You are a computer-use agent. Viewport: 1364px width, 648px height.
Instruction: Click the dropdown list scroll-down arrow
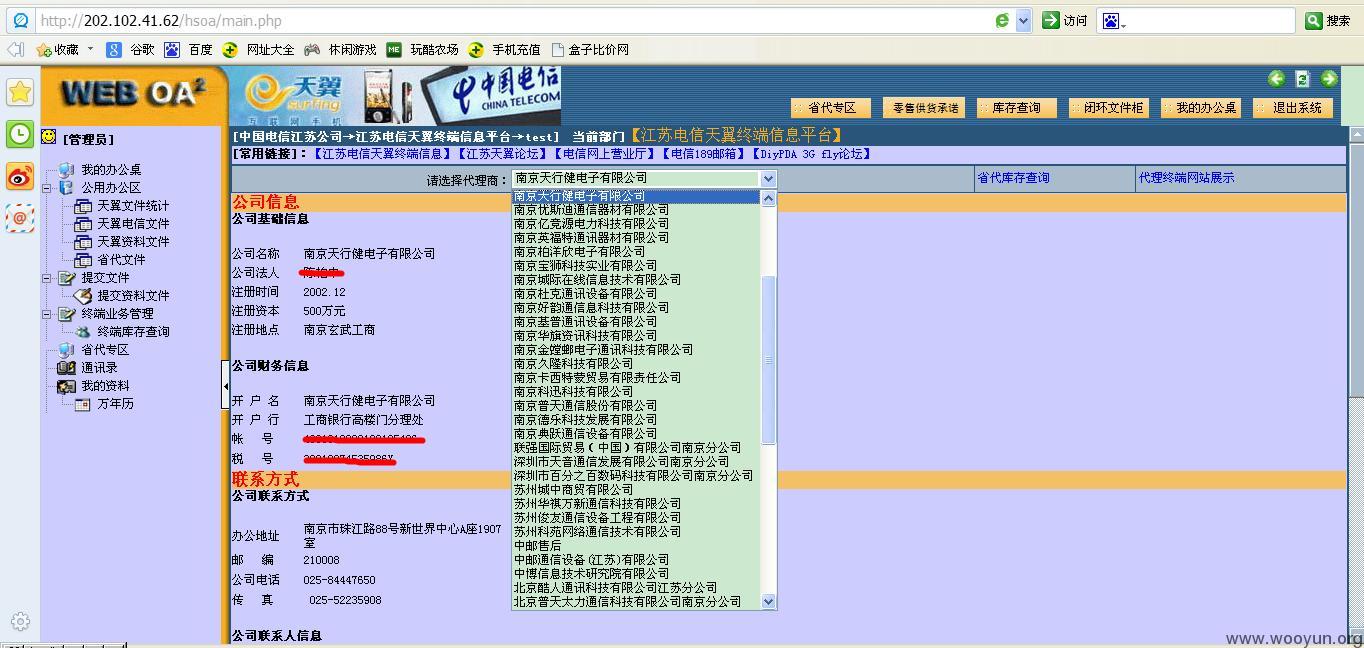click(769, 601)
